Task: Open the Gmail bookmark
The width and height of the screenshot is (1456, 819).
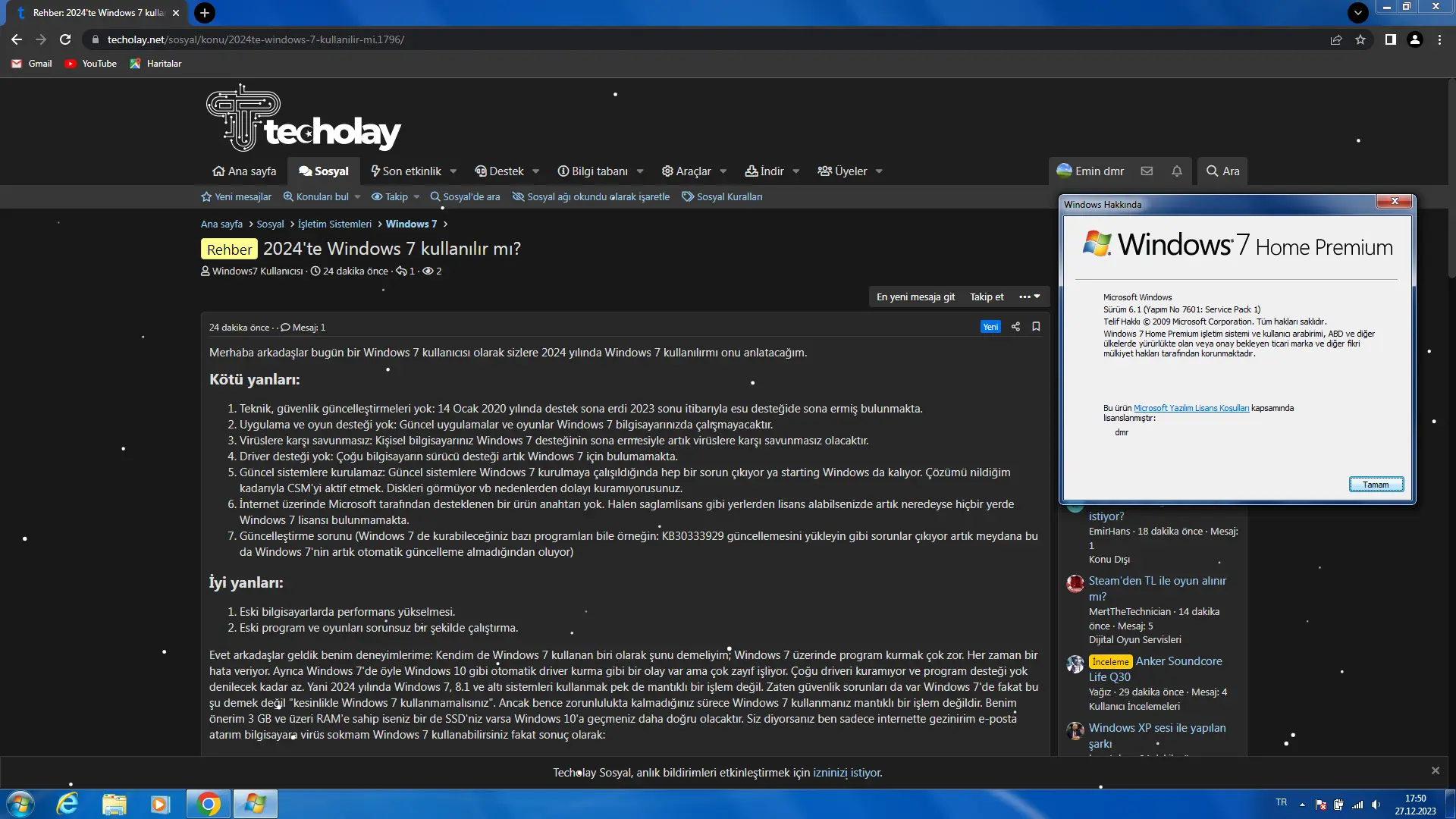Action: tap(32, 64)
